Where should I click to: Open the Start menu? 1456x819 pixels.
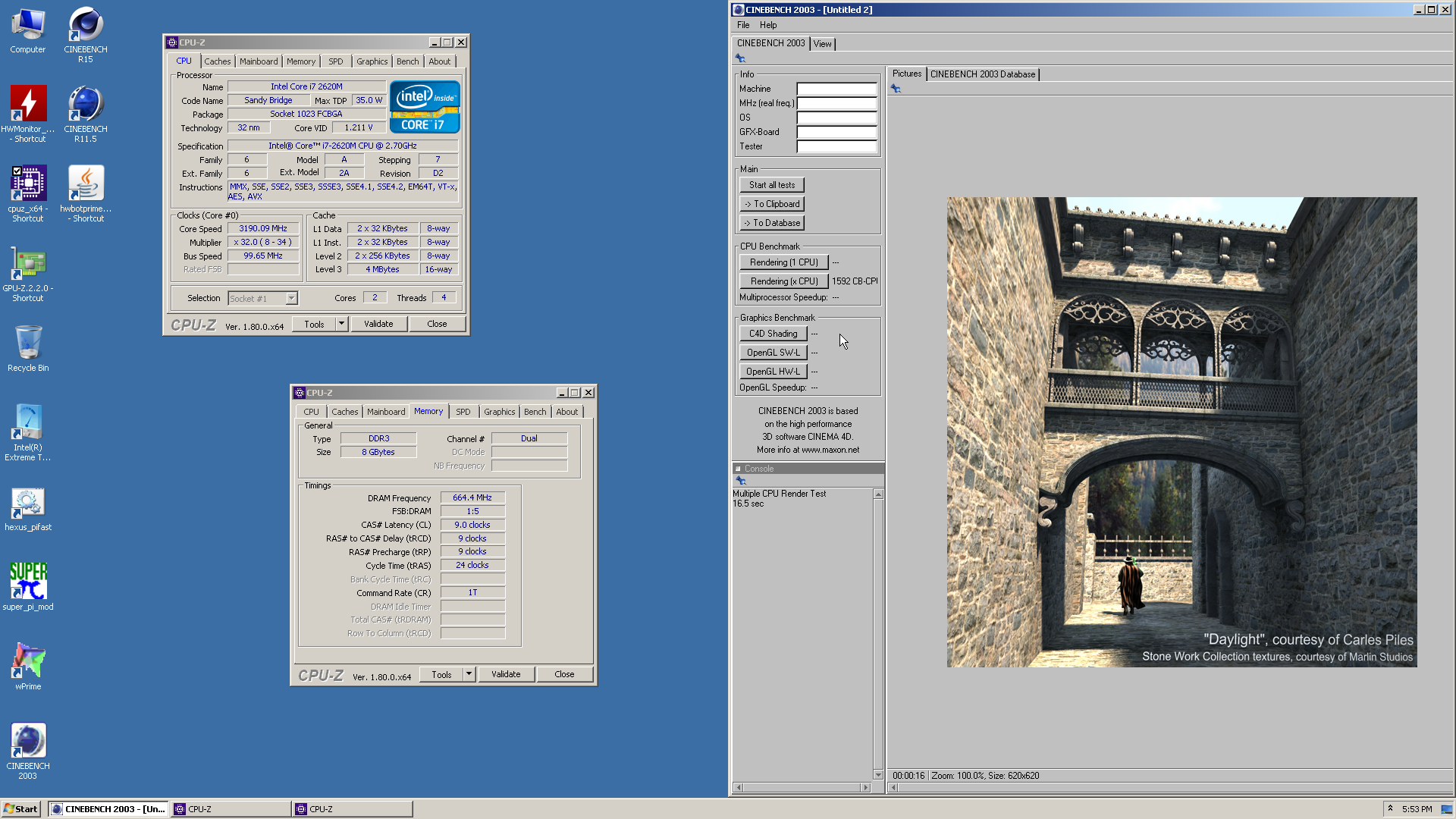coord(21,809)
